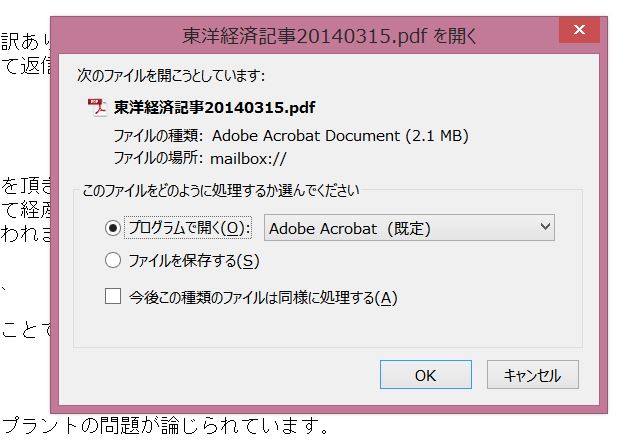Click the プログラムで開く(O) label text
The image size is (632, 444).
189,228
